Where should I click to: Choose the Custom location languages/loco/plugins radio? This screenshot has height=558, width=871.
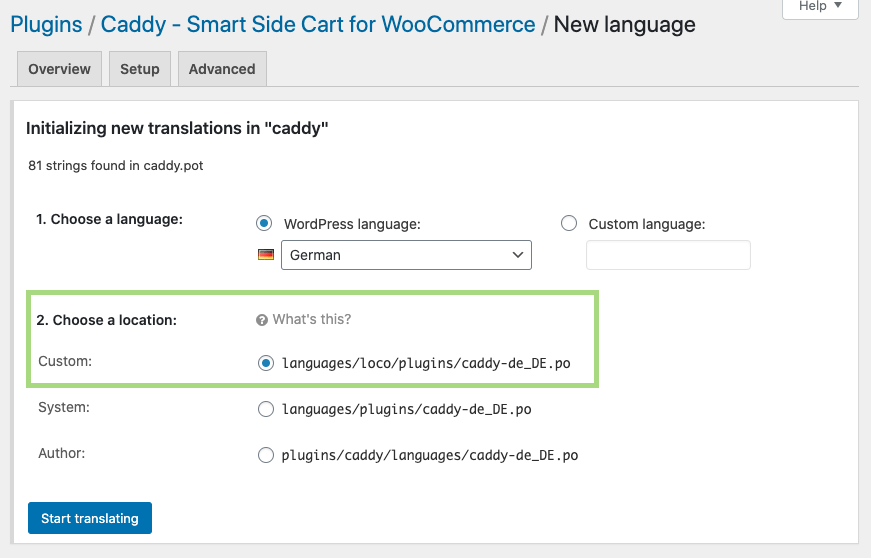point(266,363)
